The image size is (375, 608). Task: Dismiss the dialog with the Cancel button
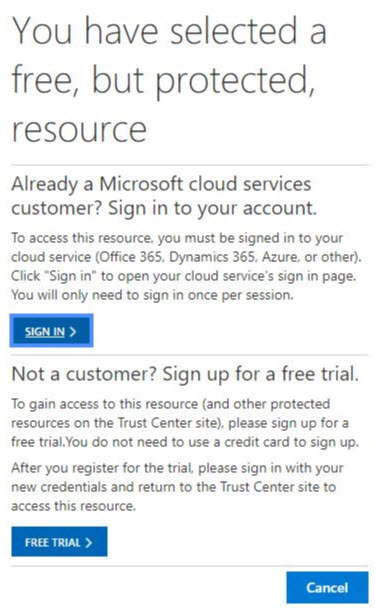tap(327, 587)
